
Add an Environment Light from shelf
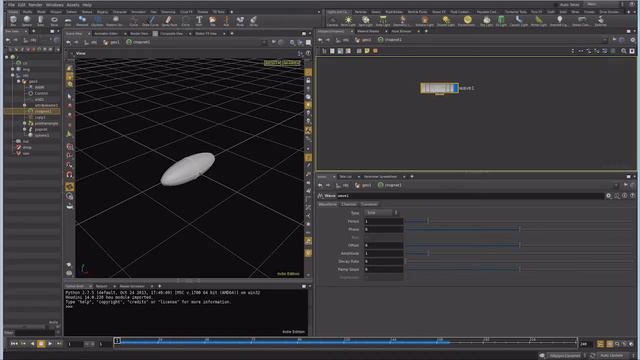(x=467, y=21)
